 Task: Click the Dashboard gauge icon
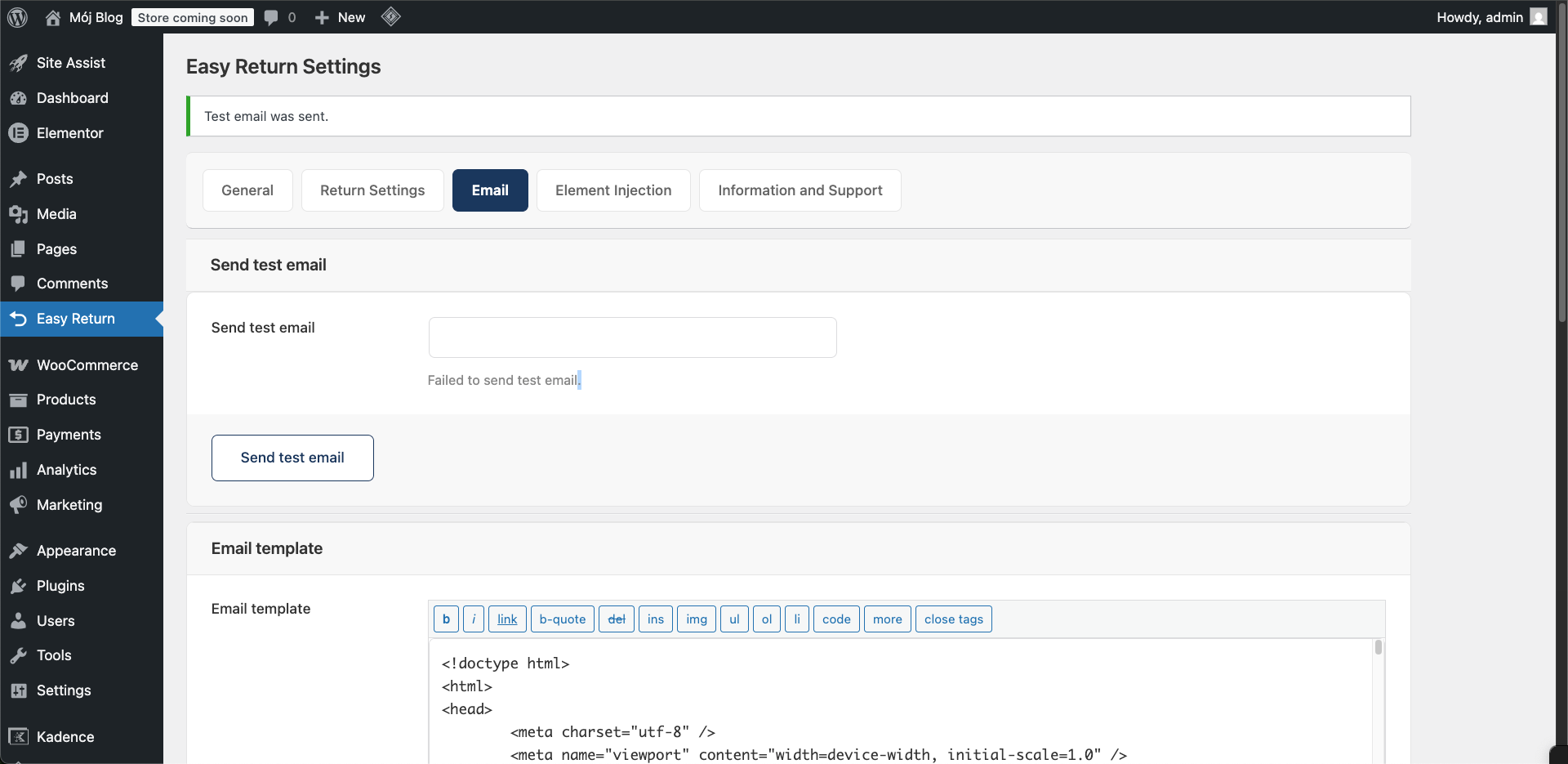pos(19,98)
